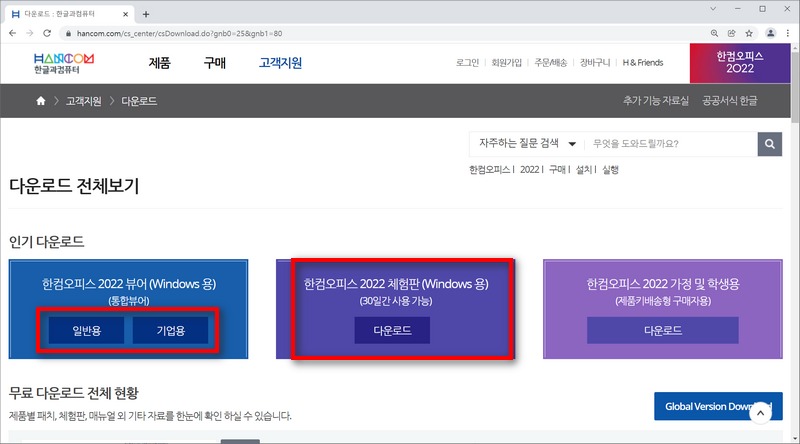Viewport: 800px width, 444px height.
Task: Click the lock icon in the address bar
Action: (68, 33)
